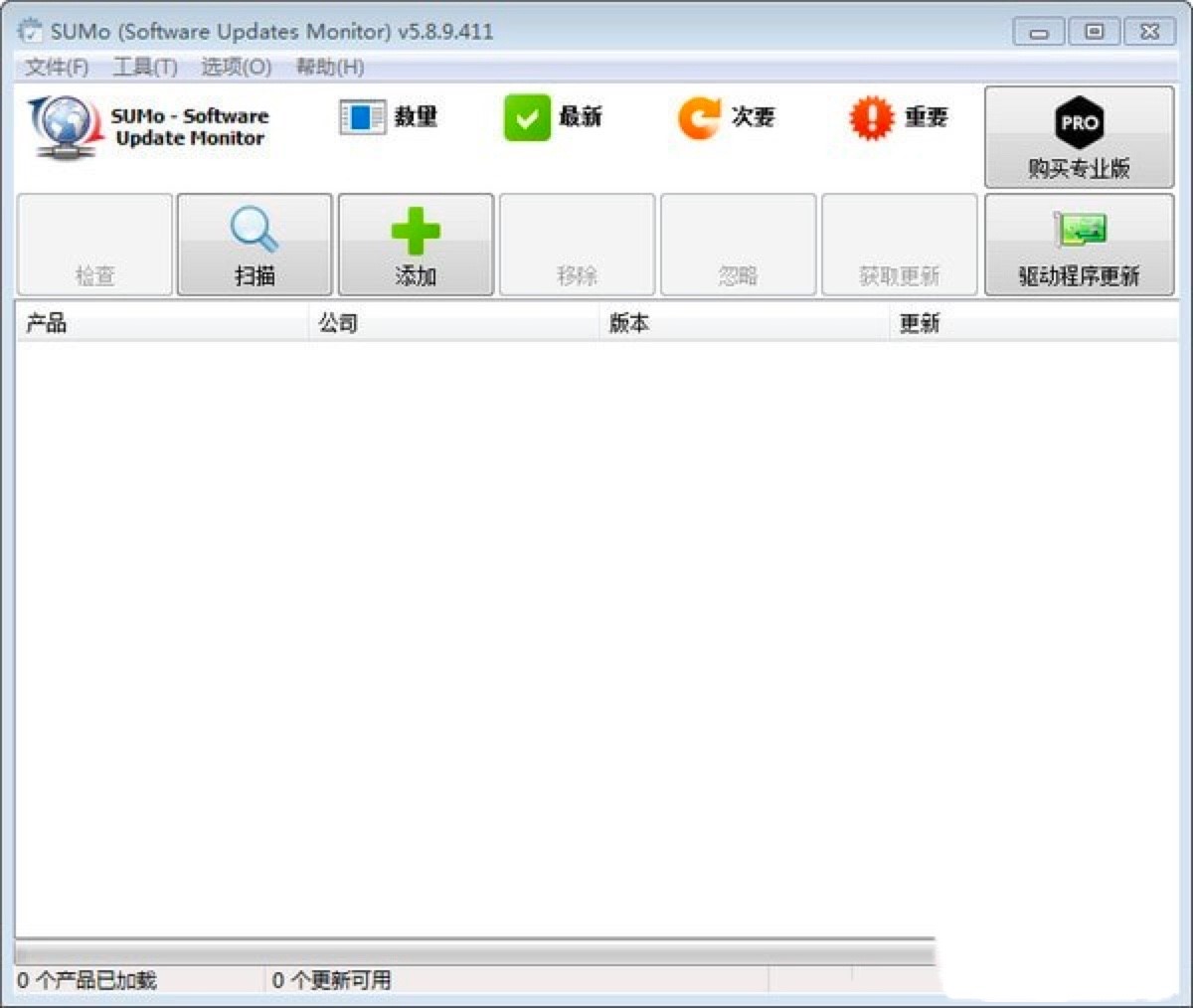
Task: Open the 帮助(H) menu
Action: click(x=330, y=67)
